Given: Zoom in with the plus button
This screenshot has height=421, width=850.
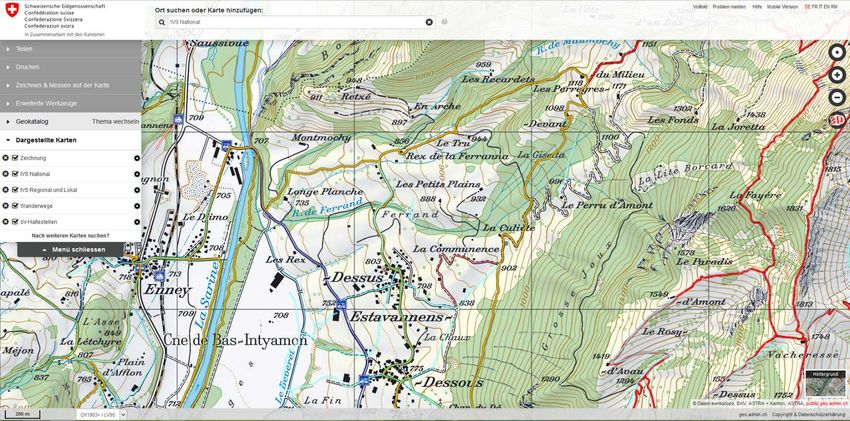Looking at the screenshot, I should point(837,75).
